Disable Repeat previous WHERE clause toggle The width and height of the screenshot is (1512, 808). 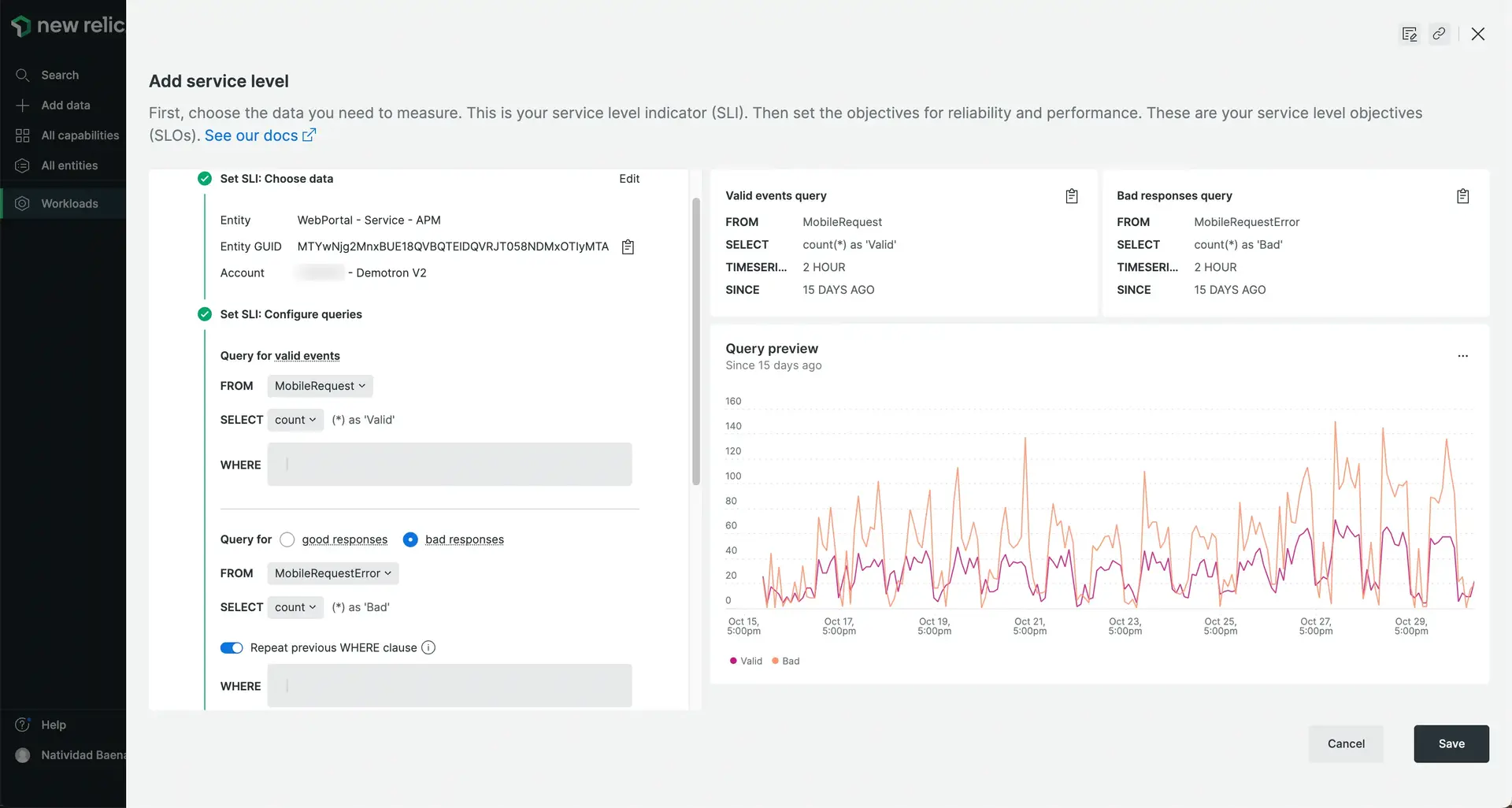(232, 647)
